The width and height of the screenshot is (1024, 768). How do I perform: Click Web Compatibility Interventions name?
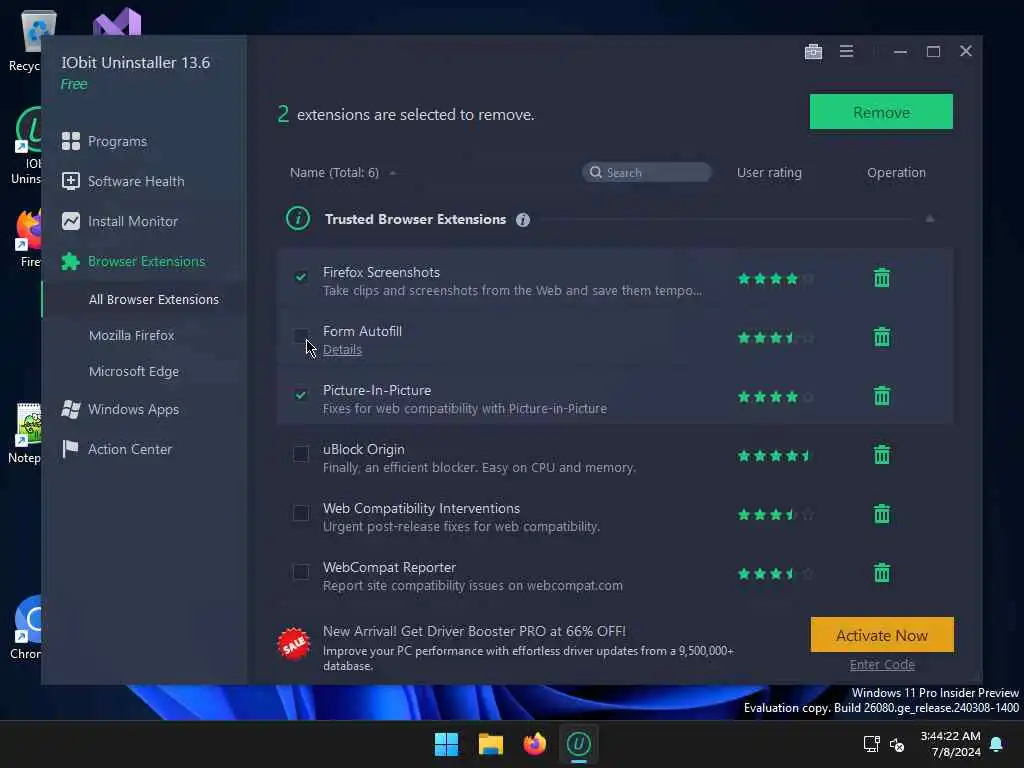click(x=421, y=508)
